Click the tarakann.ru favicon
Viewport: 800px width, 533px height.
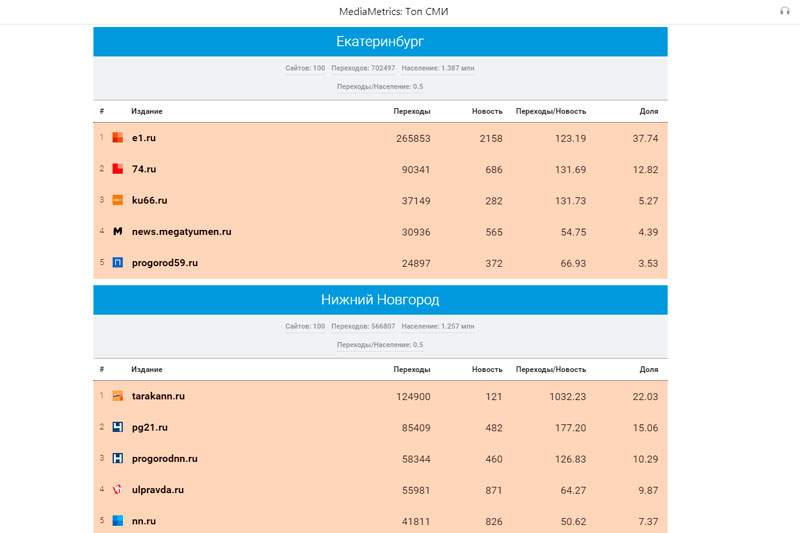click(x=118, y=396)
